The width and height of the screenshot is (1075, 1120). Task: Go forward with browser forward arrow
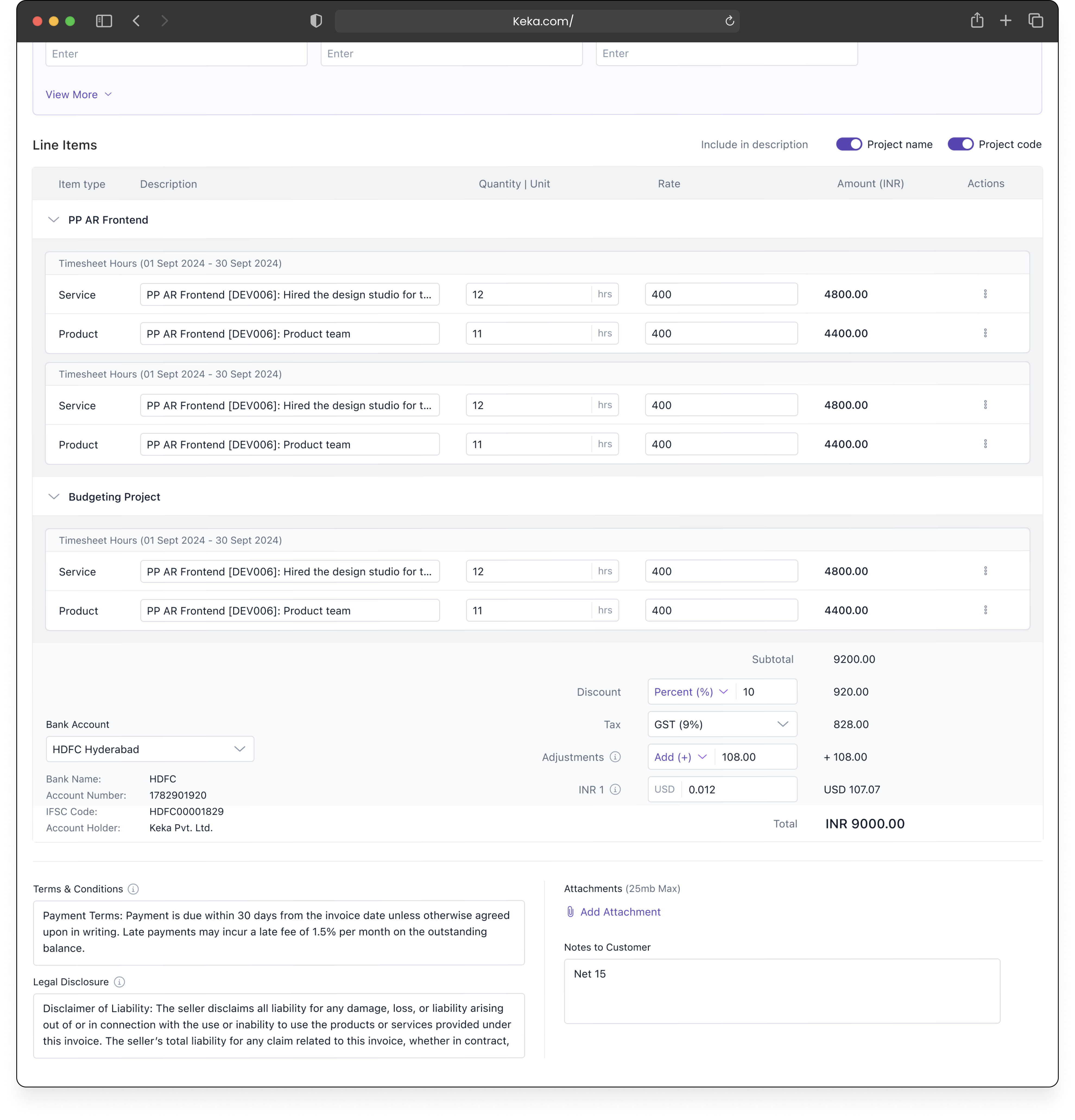tap(165, 21)
